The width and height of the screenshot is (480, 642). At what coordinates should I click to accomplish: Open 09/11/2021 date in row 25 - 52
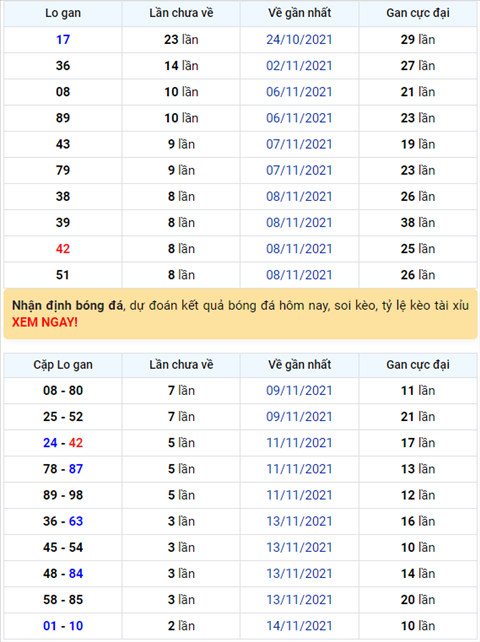point(299,417)
